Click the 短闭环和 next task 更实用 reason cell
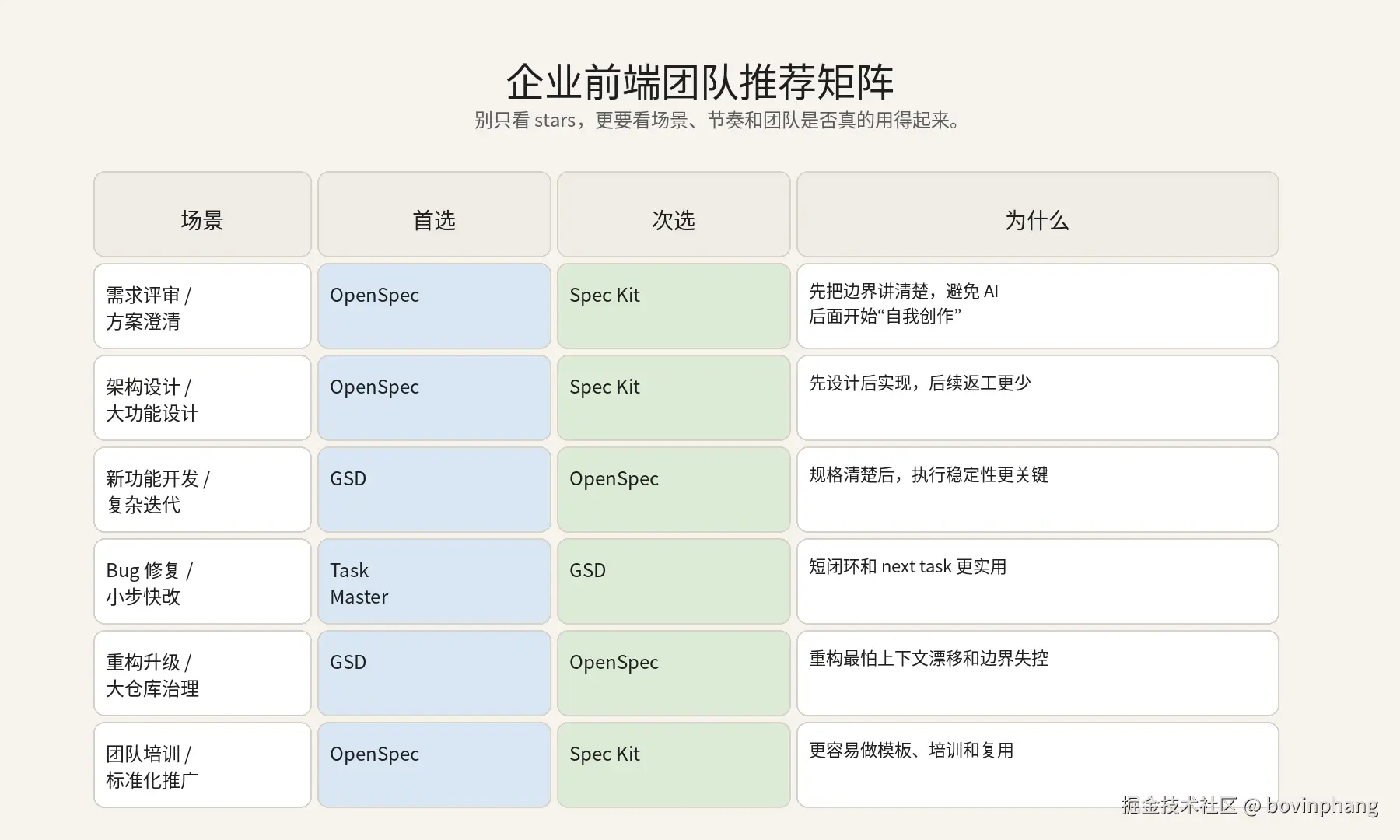Viewport: 1400px width, 840px height. click(1038, 582)
